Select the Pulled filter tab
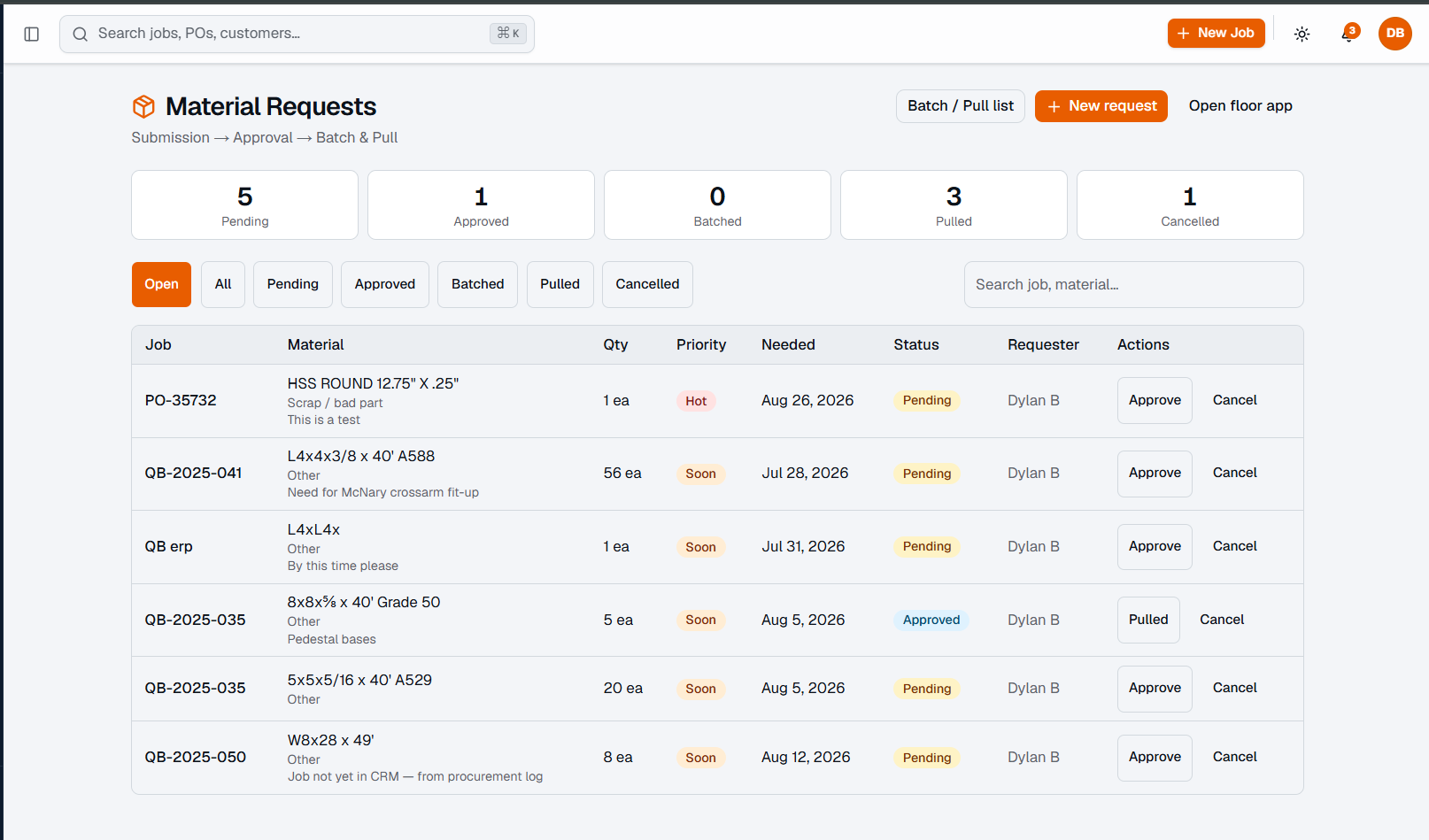 click(560, 284)
